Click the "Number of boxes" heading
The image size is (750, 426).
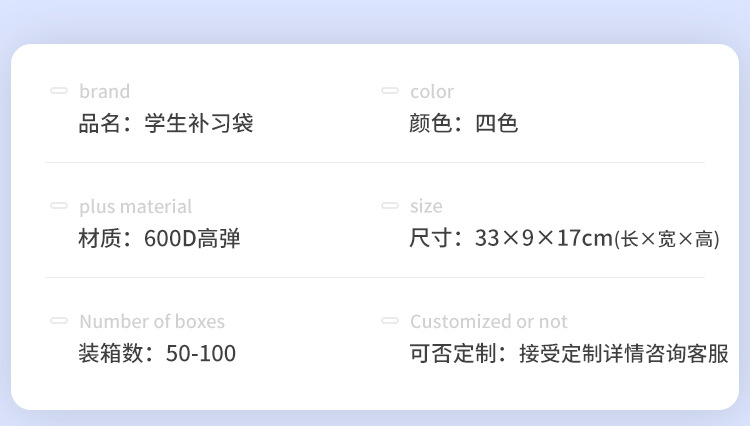click(152, 322)
